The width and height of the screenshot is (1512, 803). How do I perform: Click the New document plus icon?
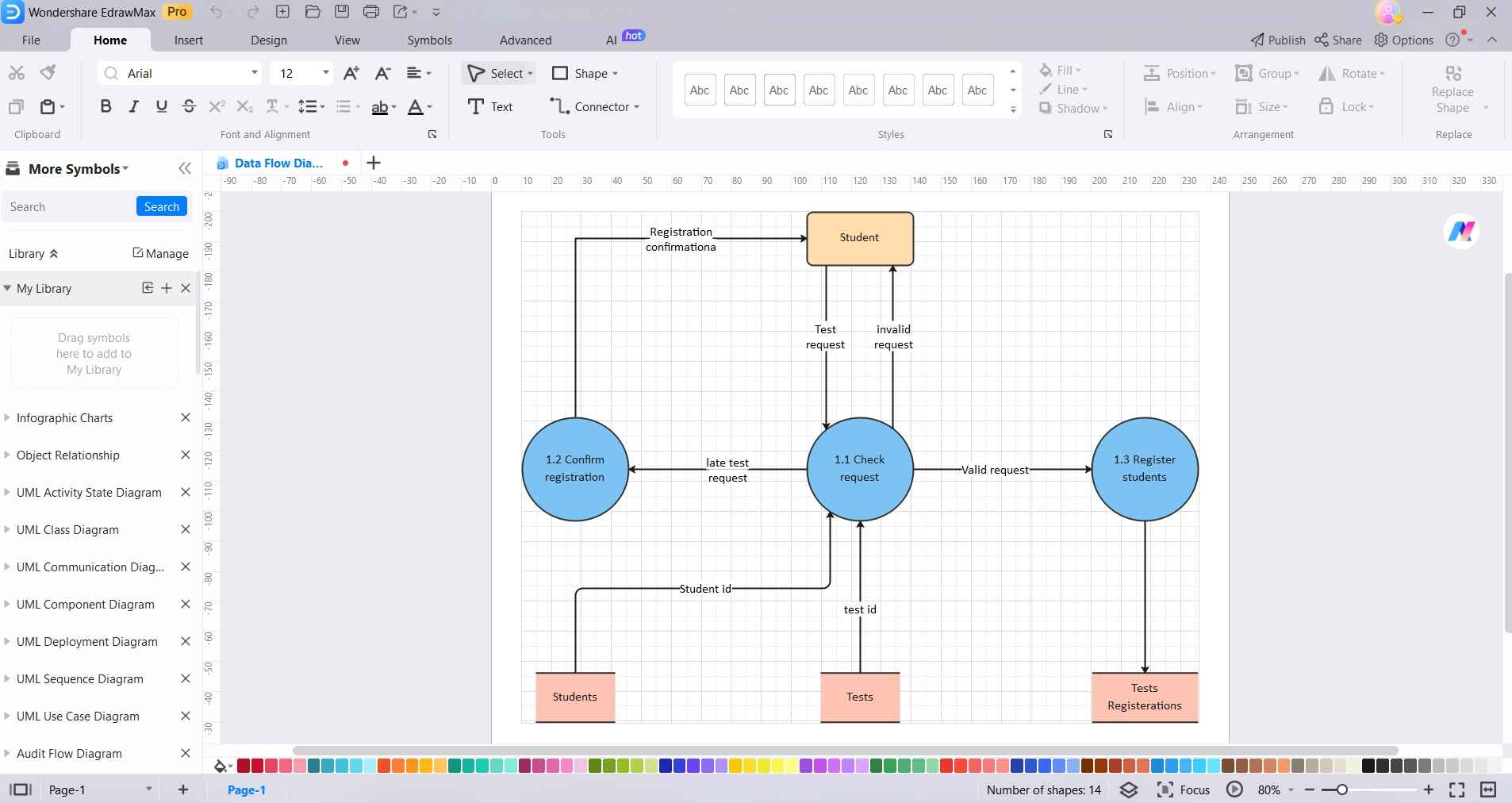[x=282, y=12]
